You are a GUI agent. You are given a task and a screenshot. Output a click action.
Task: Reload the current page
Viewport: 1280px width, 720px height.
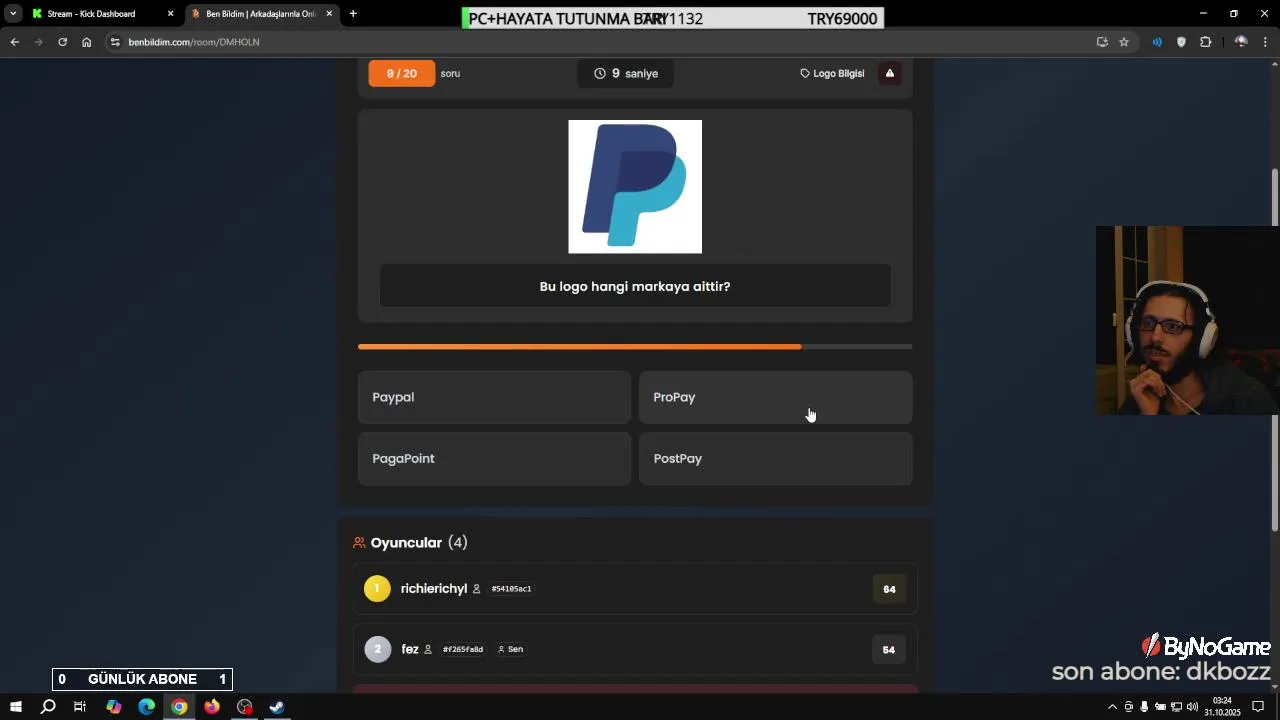(62, 42)
